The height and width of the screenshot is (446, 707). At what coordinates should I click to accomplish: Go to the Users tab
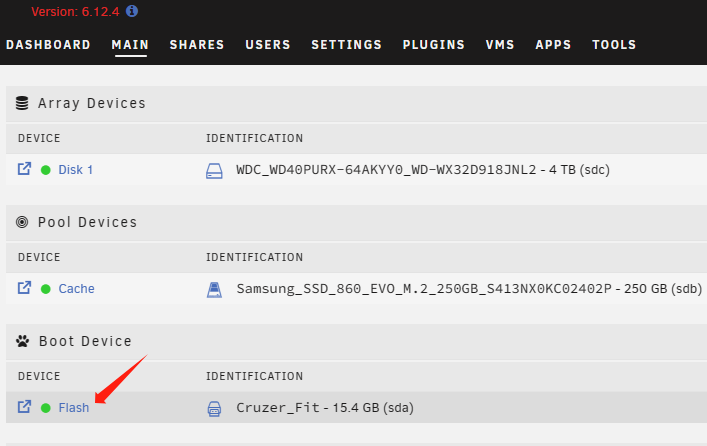coord(268,45)
